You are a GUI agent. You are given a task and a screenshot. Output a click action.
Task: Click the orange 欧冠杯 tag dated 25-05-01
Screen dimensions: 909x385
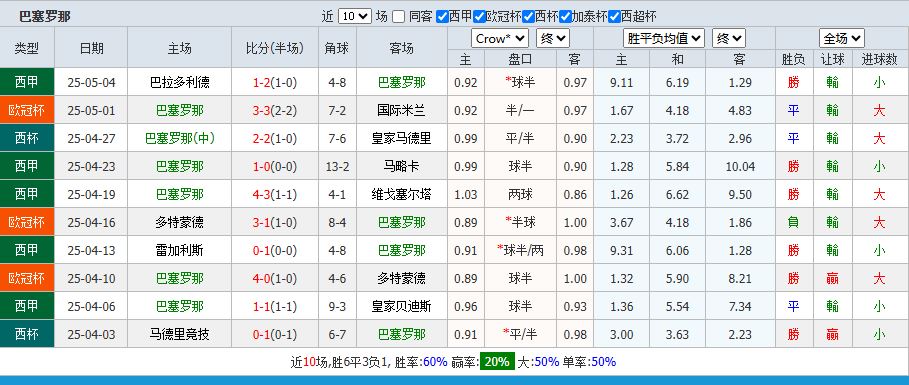27,110
